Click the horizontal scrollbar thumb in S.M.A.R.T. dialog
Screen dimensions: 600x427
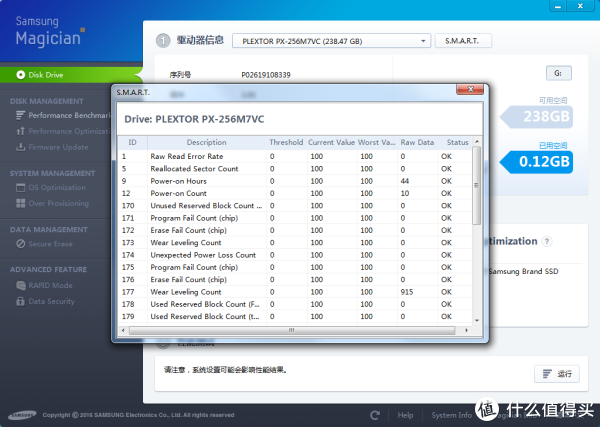click(292, 330)
